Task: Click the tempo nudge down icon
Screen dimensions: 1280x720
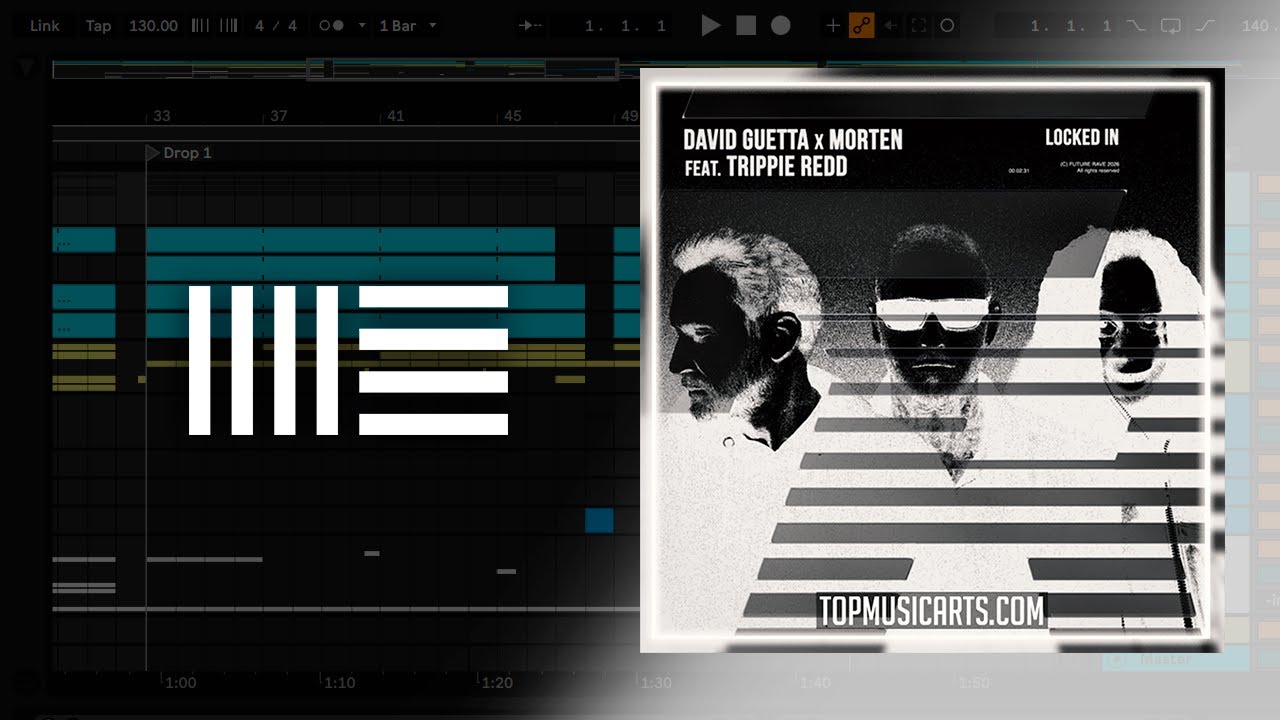Action: coord(200,26)
